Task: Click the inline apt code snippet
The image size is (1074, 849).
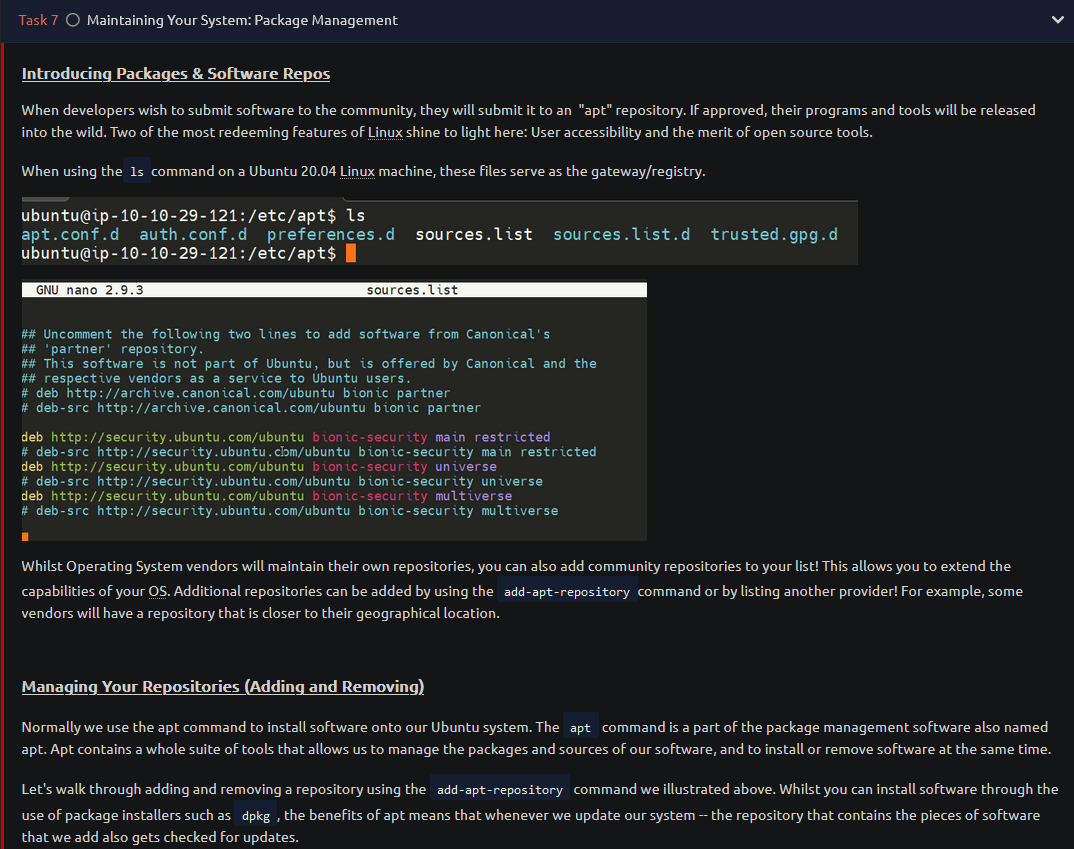Action: [580, 728]
